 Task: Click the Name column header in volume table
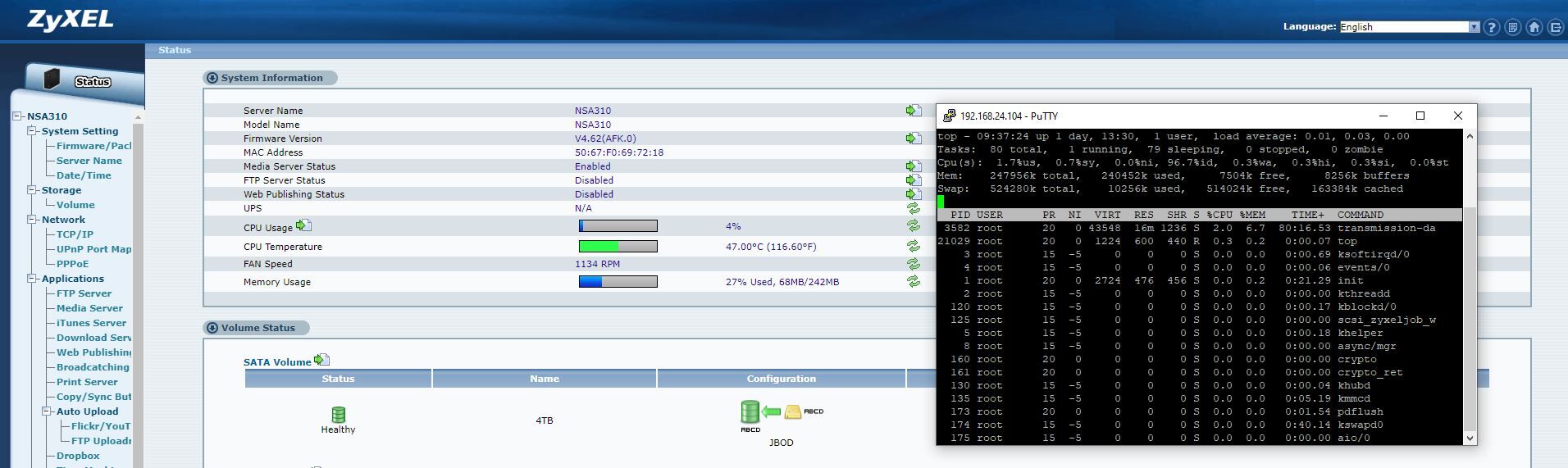tap(545, 379)
